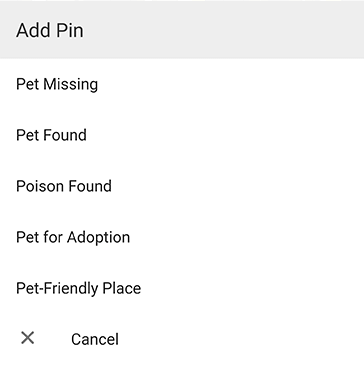Add a pin for a missing pet
This screenshot has height=367, width=364.
pyautogui.click(x=182, y=84)
